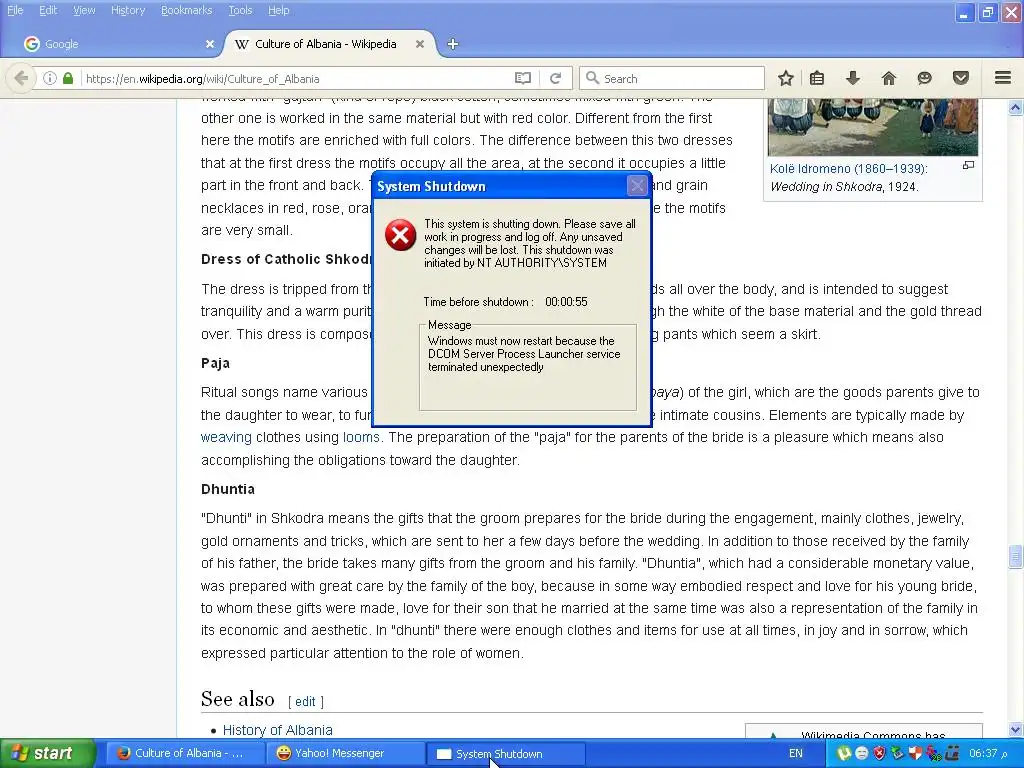Open site information icon in address bar

pyautogui.click(x=50, y=78)
